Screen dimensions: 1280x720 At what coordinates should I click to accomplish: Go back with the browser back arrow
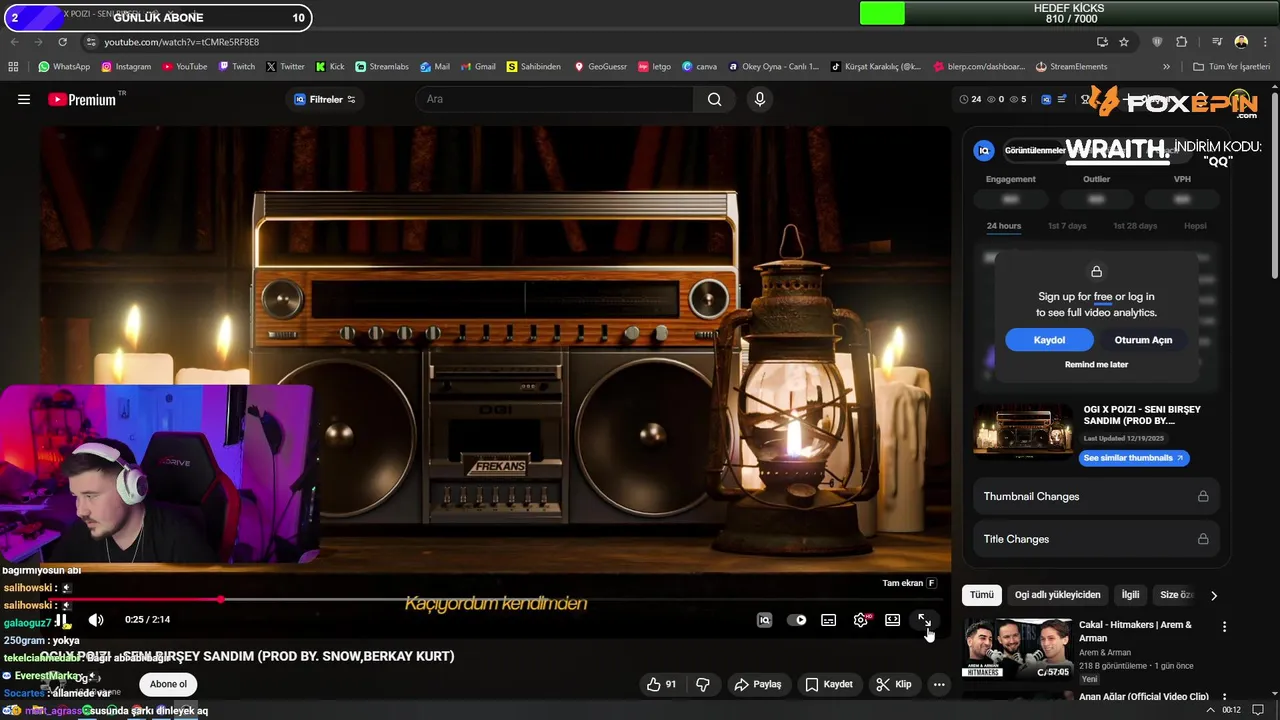tap(14, 42)
